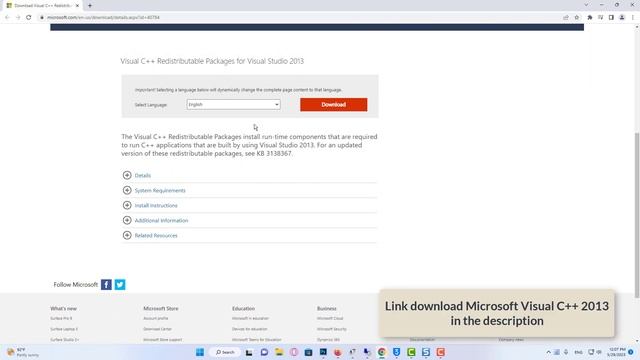Image resolution: width=640 pixels, height=360 pixels.
Task: Open a new tab with the plus button
Action: (x=90, y=6)
